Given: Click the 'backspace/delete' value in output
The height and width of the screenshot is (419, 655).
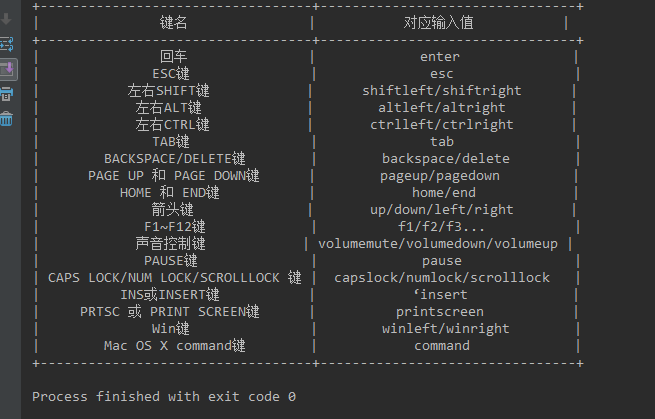Looking at the screenshot, I should [x=446, y=159].
